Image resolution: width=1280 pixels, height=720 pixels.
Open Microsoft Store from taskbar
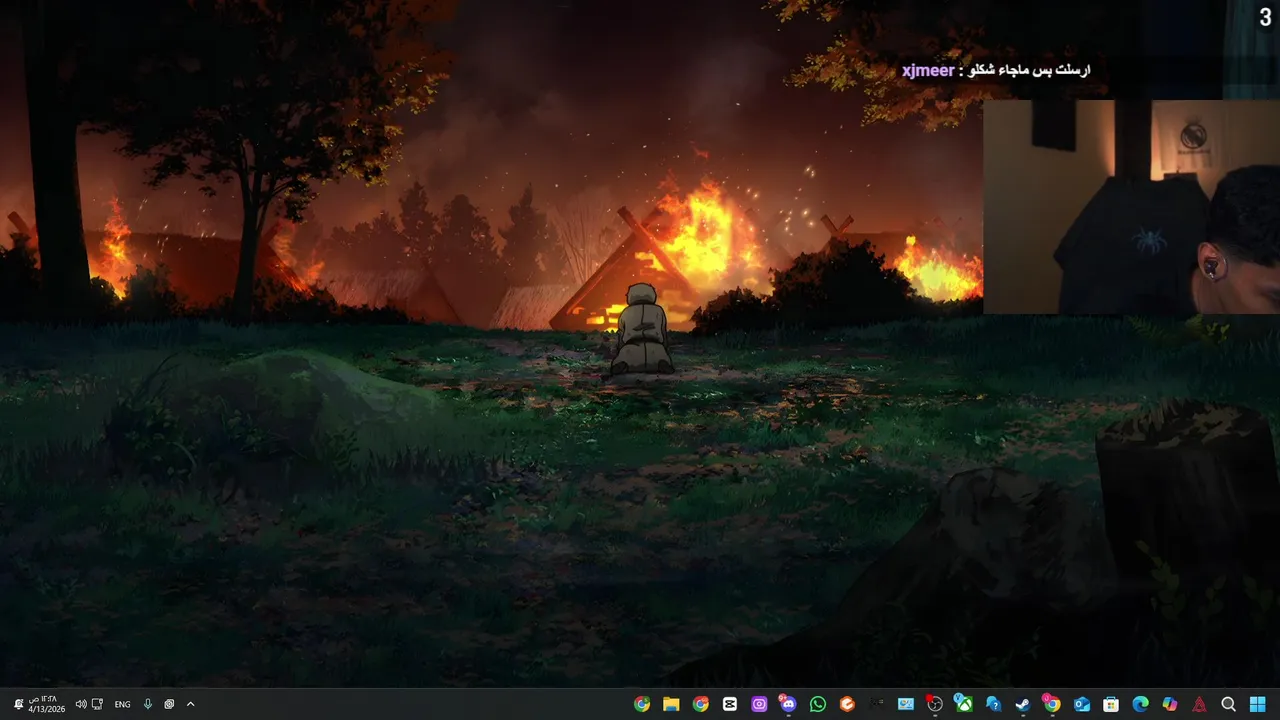1111,704
